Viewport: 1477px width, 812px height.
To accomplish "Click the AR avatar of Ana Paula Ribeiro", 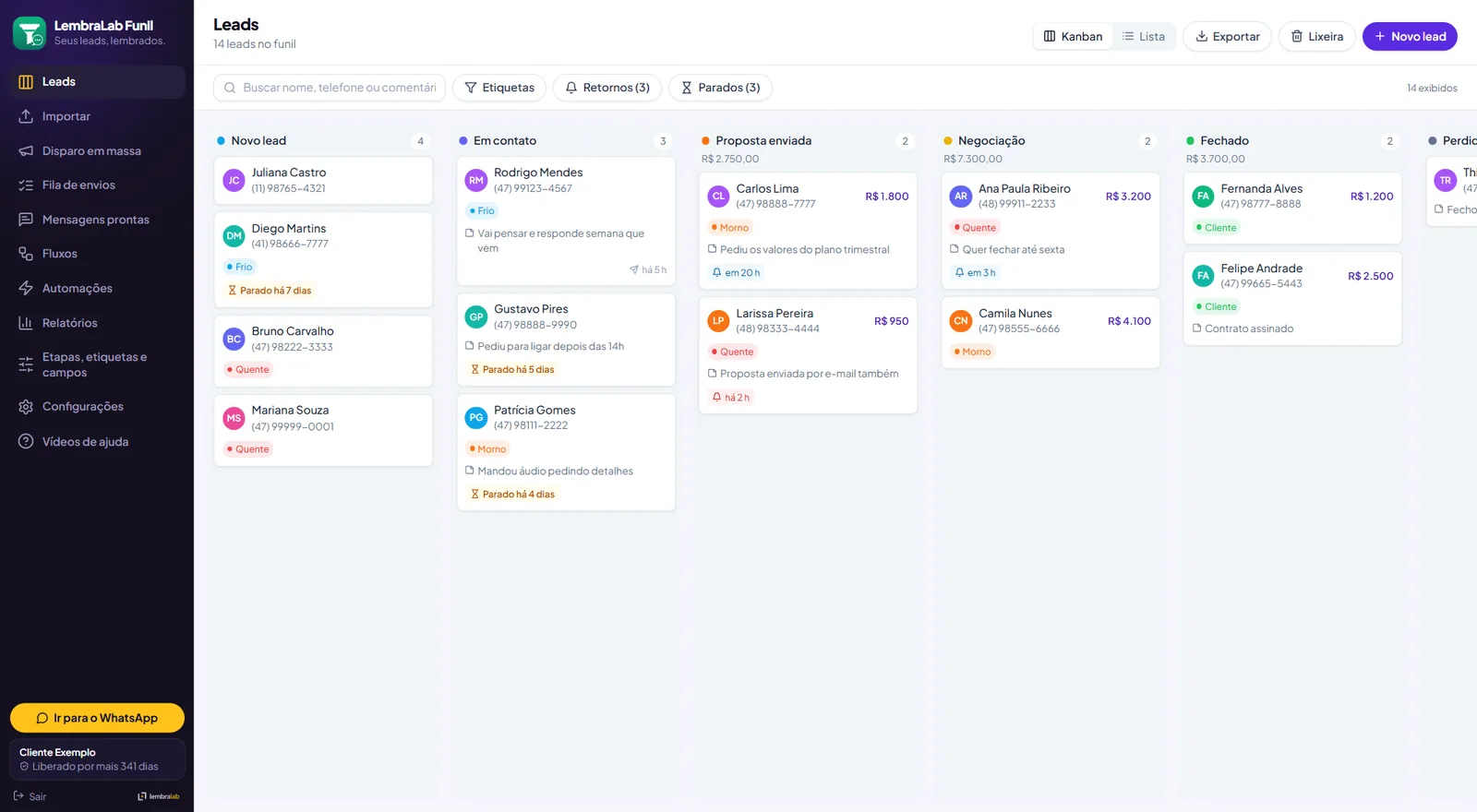I will point(961,197).
